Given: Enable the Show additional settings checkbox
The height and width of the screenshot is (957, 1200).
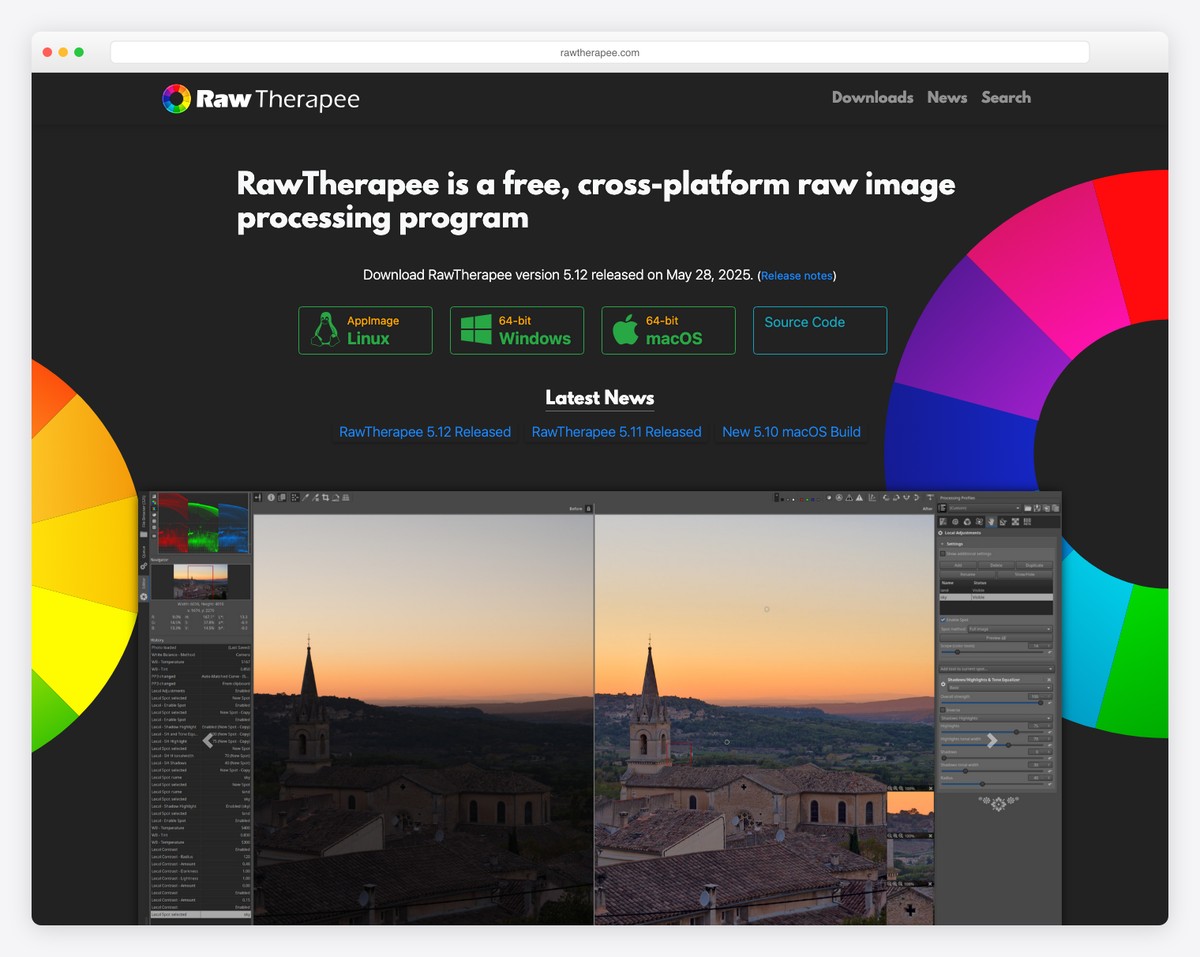Looking at the screenshot, I should [x=944, y=554].
